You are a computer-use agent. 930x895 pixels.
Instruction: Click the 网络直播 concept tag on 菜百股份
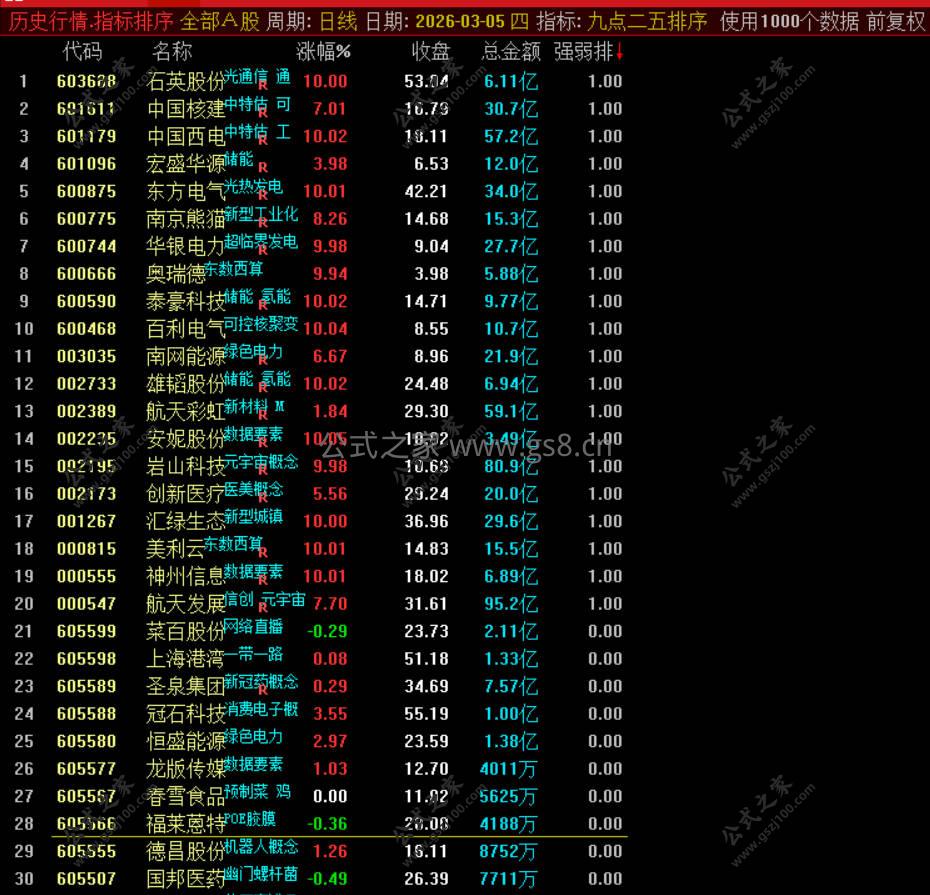click(x=253, y=626)
